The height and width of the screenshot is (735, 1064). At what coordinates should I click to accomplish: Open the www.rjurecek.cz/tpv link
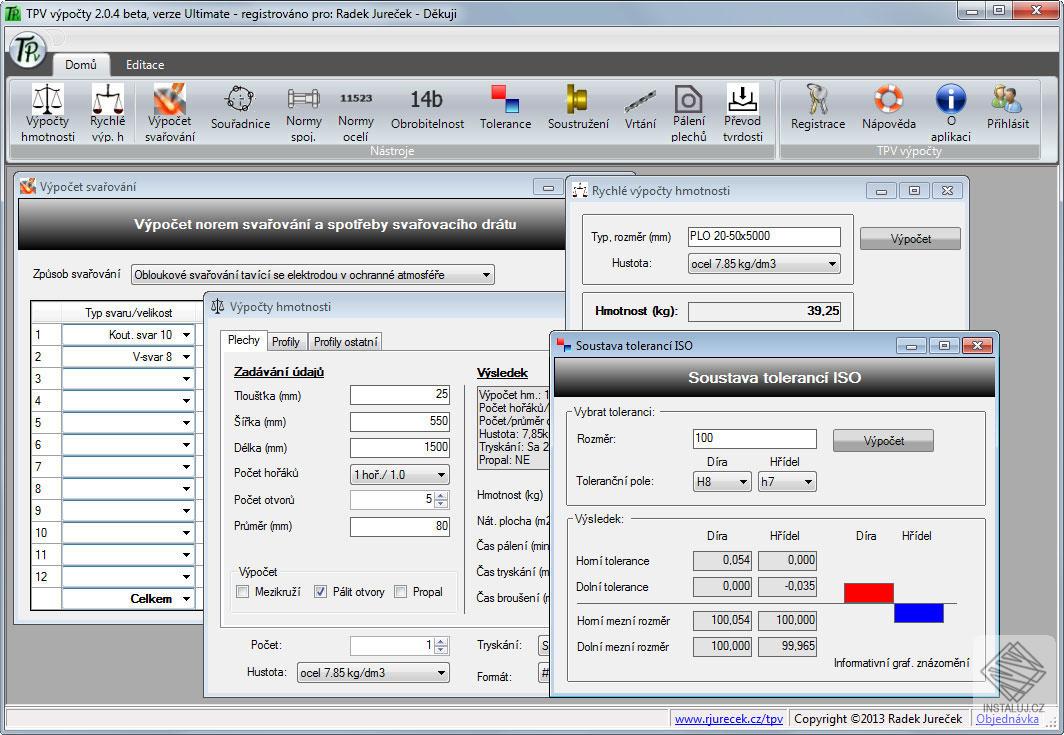(728, 719)
